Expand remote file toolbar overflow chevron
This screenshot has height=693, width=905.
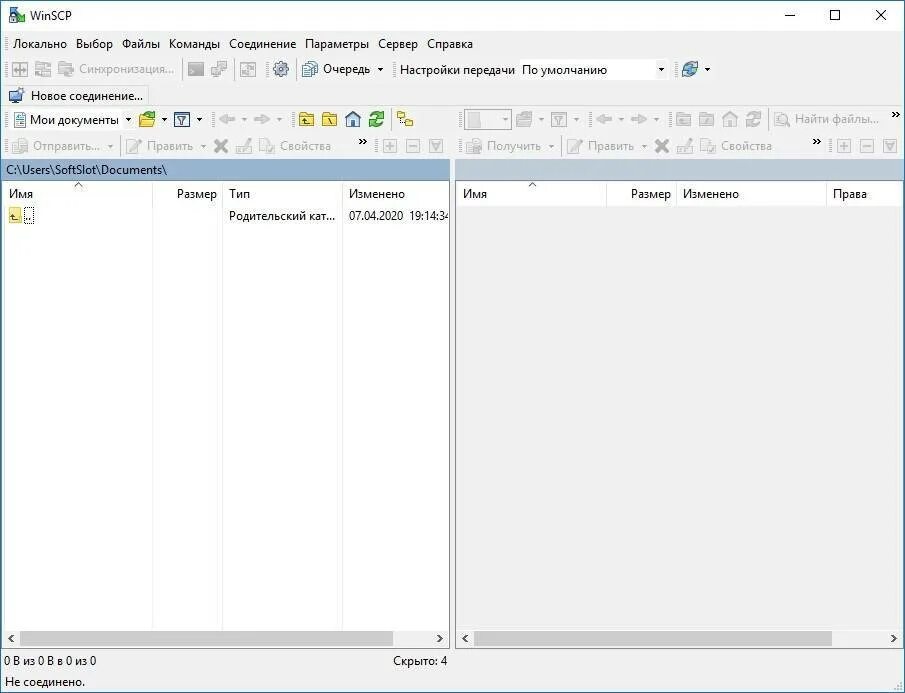[816, 142]
